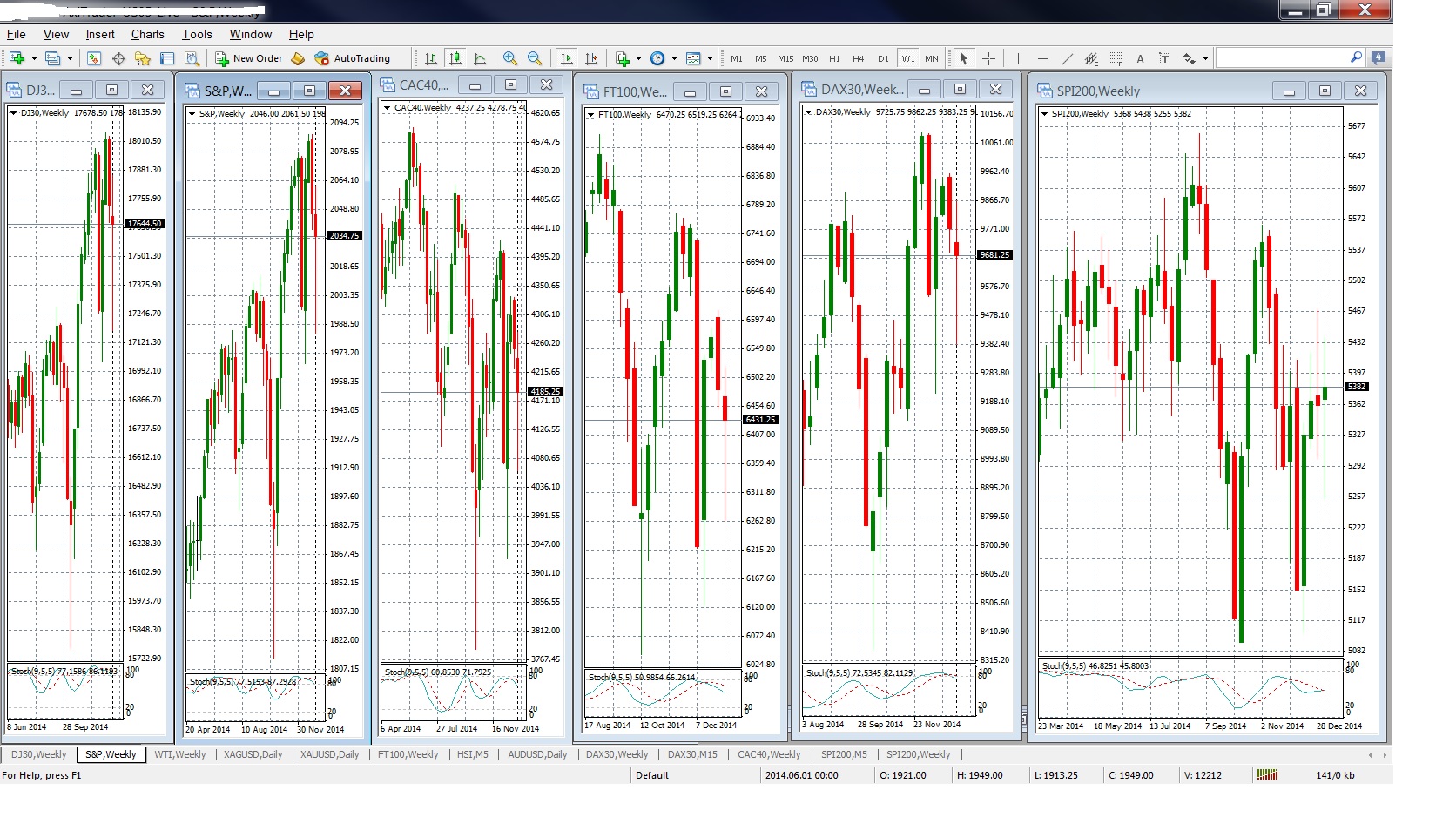Expand the New Chart dropdown arrow
This screenshot has height=831, width=1456.
(x=34, y=59)
